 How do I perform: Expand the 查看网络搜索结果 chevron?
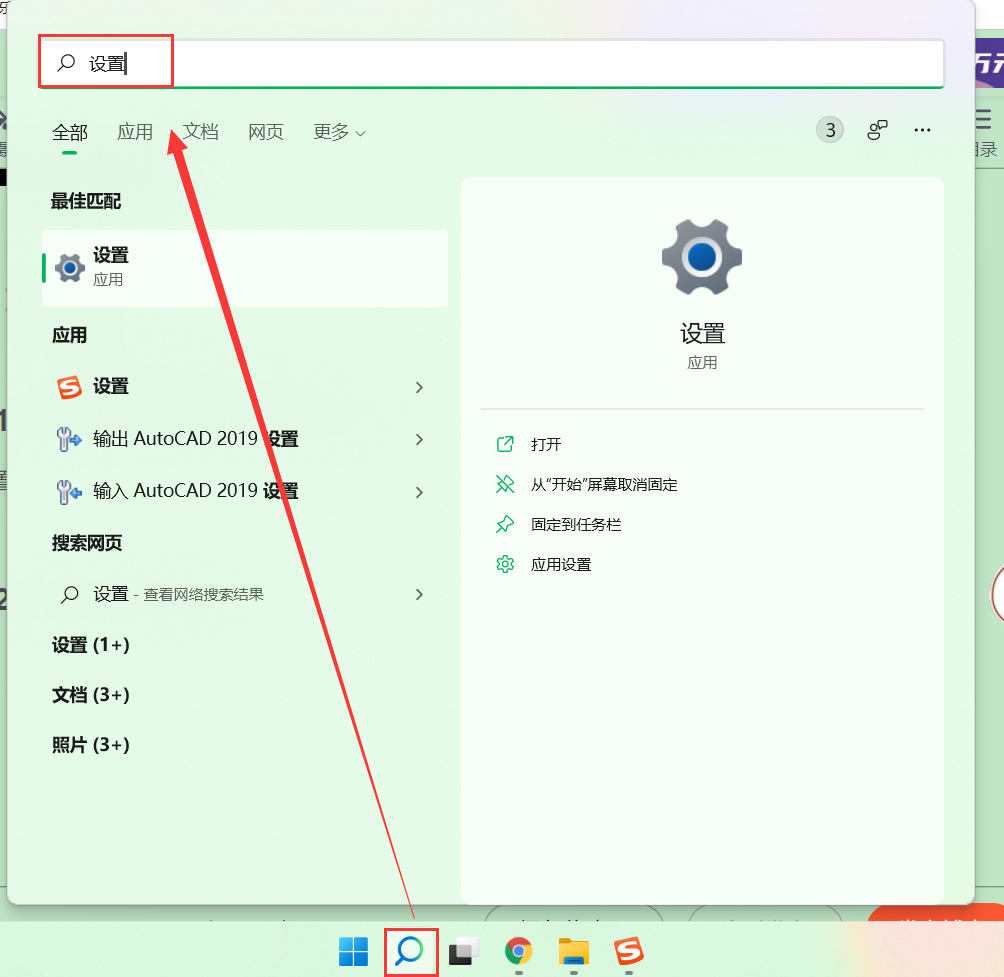point(419,594)
